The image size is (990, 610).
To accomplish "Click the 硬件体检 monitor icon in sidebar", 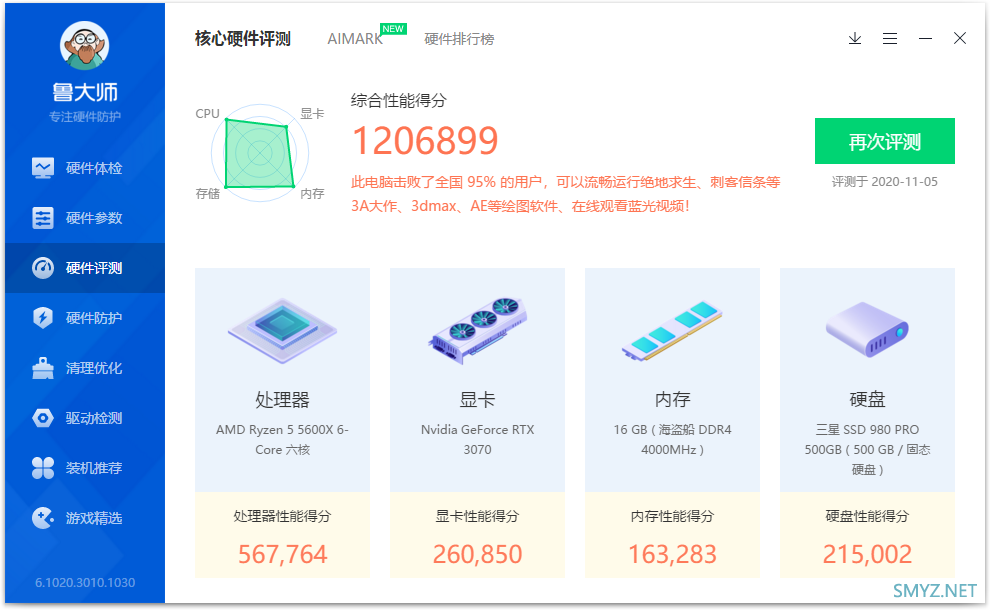I will click(x=43, y=168).
